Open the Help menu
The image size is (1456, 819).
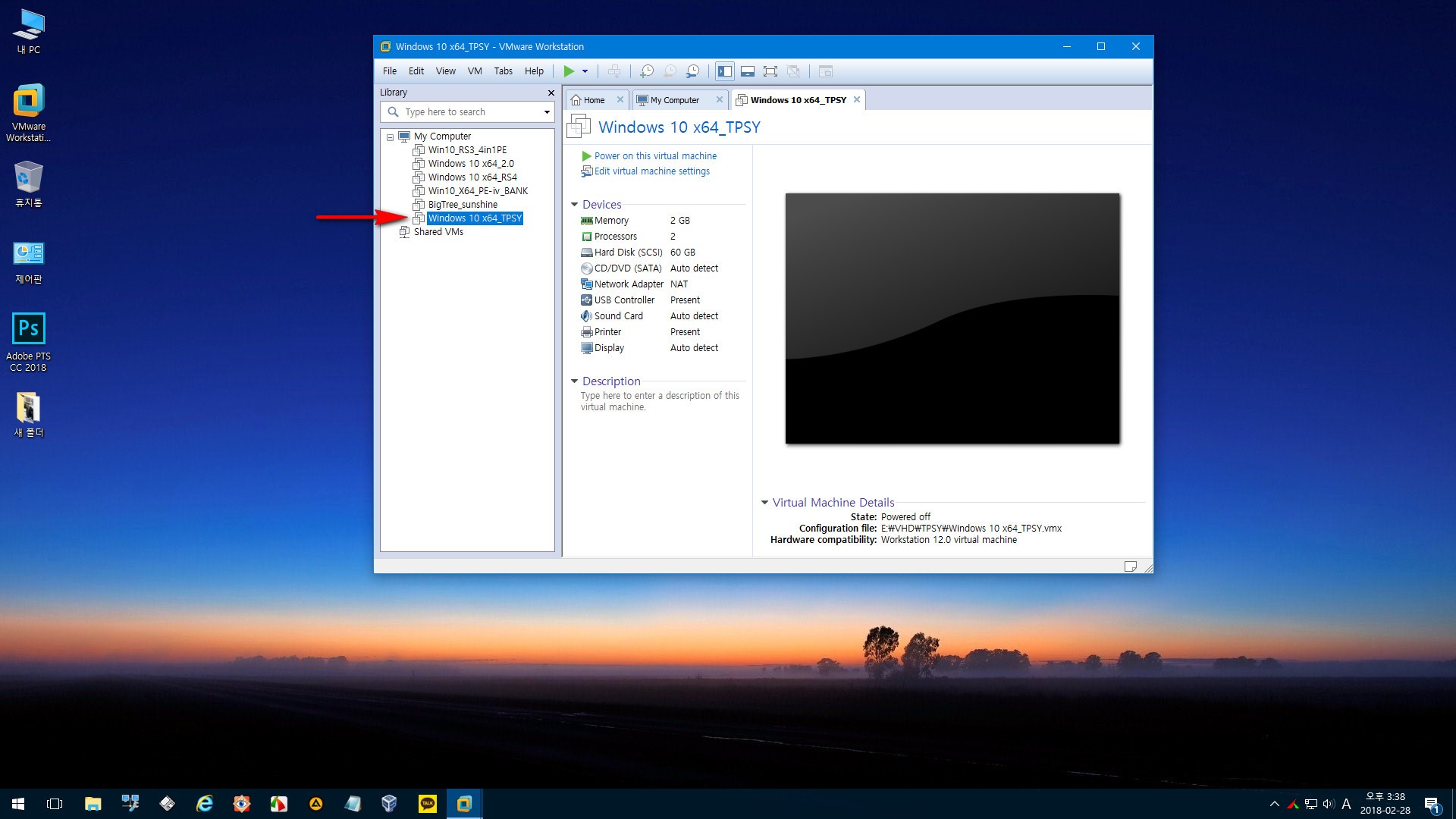(535, 71)
